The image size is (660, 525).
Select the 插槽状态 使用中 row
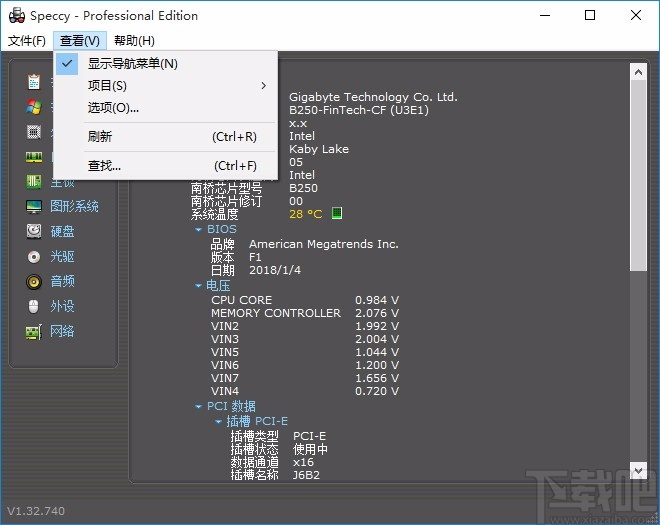point(279,449)
